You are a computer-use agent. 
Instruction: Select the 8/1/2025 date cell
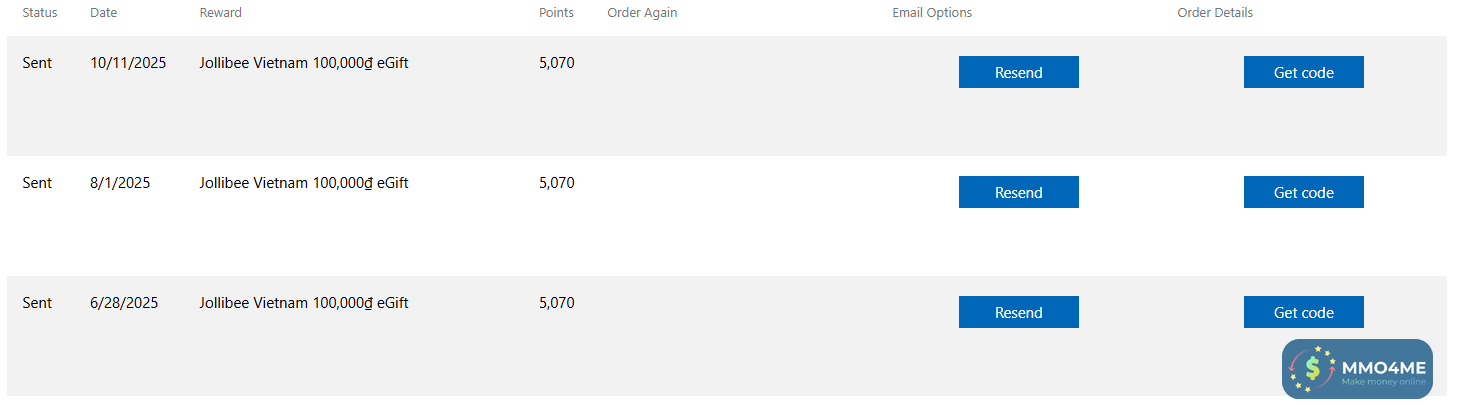pos(120,183)
